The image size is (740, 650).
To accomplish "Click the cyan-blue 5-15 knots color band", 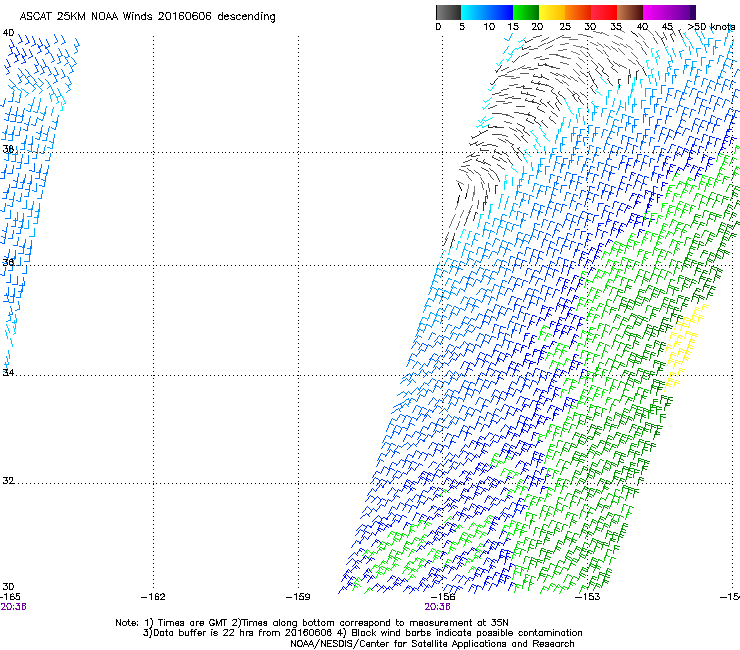I will coord(487,12).
